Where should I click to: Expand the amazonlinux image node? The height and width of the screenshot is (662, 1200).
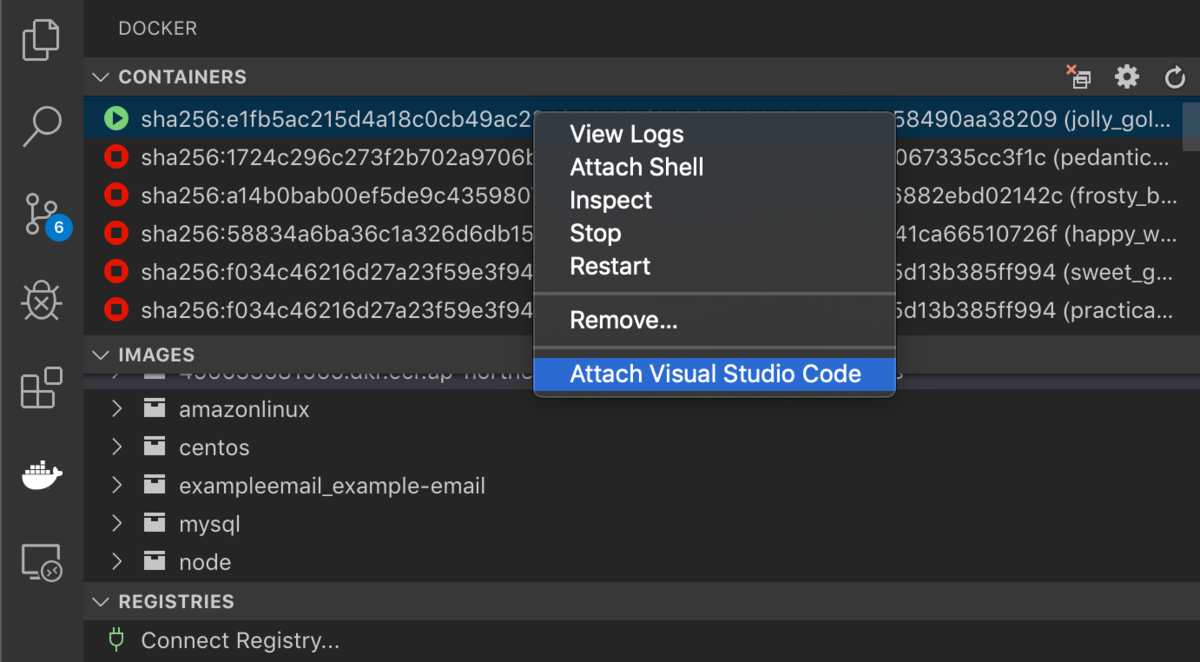(117, 409)
